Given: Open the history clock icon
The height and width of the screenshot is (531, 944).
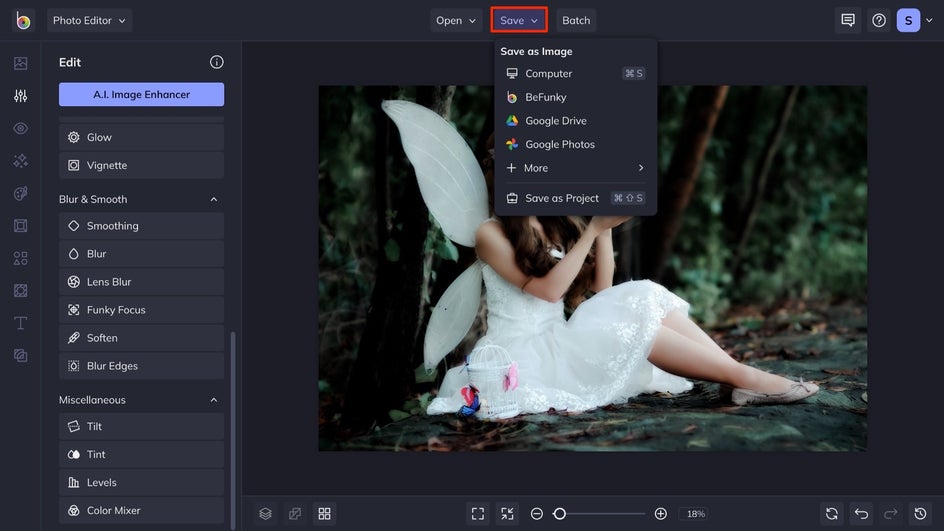Looking at the screenshot, I should point(921,514).
